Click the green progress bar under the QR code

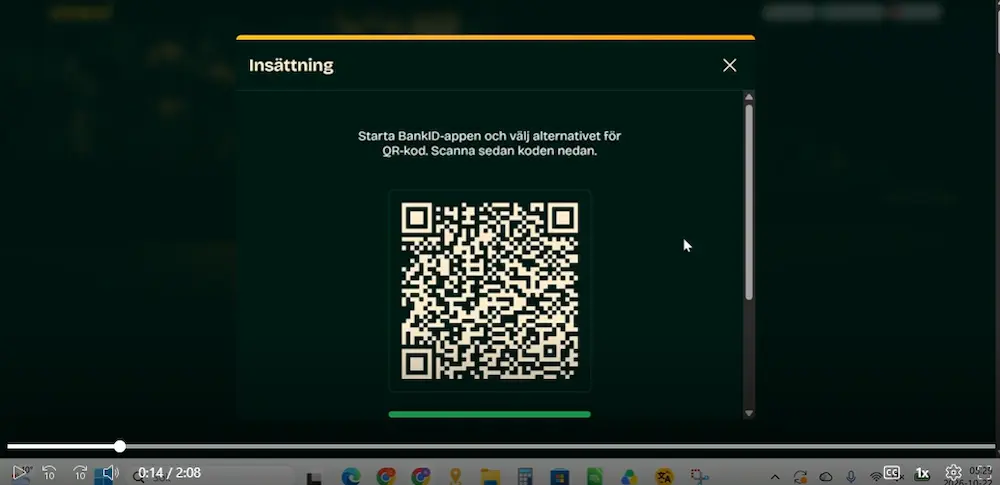[x=490, y=414]
